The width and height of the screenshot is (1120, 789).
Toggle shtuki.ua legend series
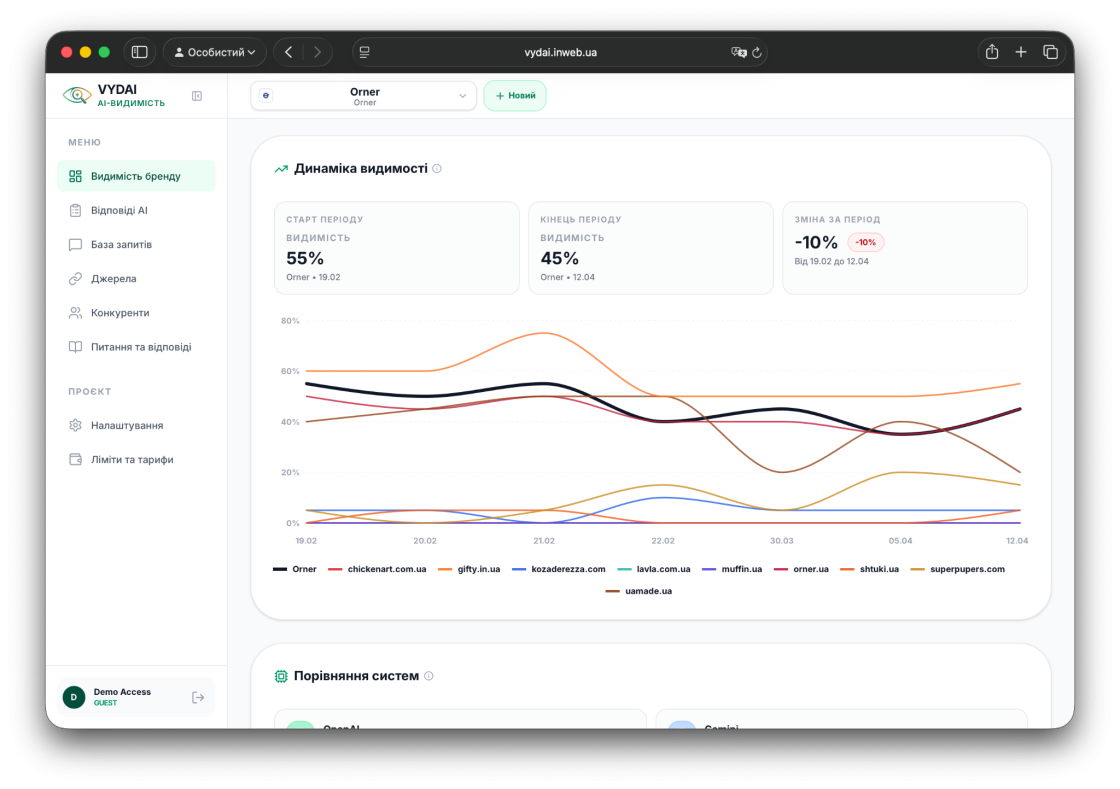[869, 569]
